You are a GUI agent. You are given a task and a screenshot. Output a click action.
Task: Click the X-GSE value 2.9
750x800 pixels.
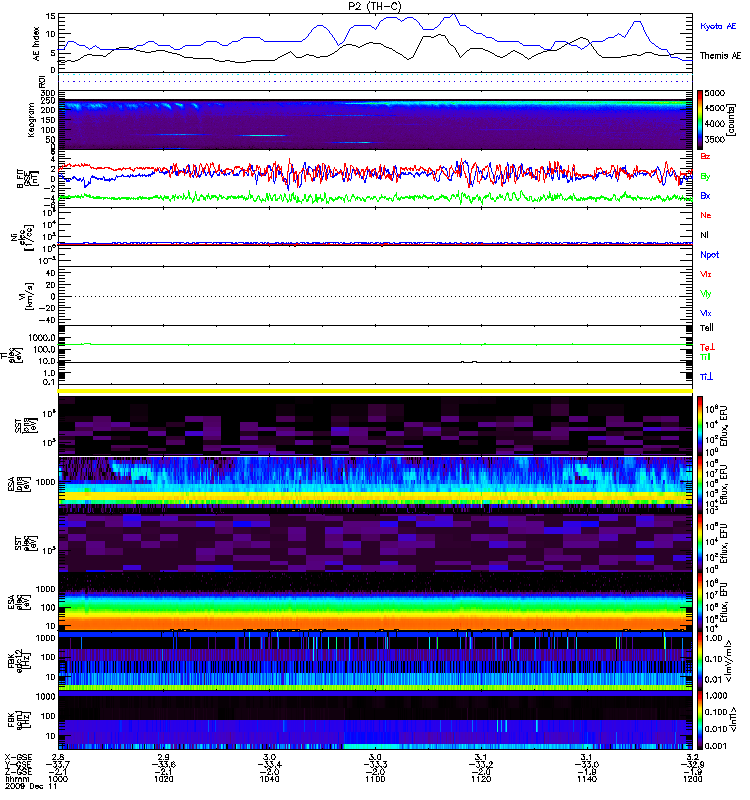[x=163, y=757]
